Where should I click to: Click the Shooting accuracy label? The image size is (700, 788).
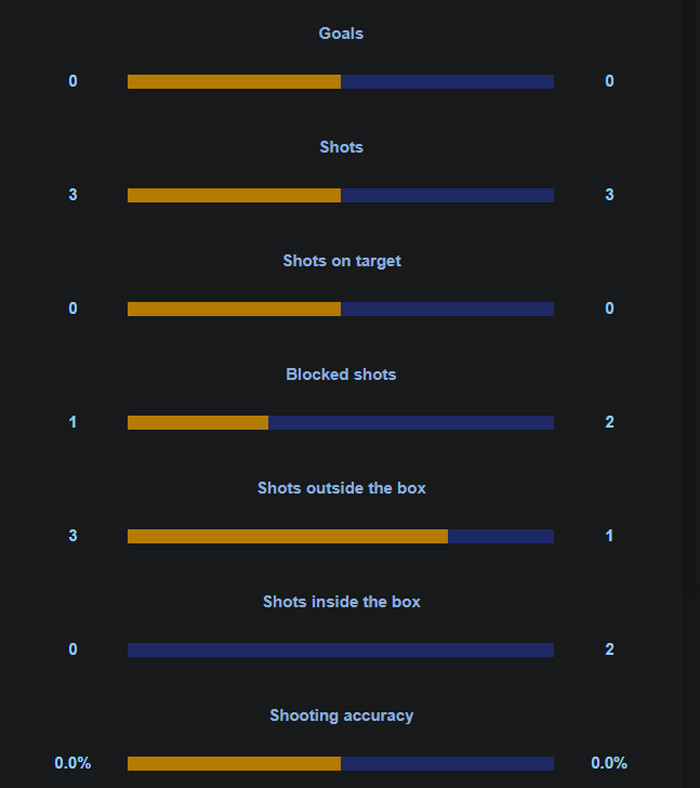[341, 715]
